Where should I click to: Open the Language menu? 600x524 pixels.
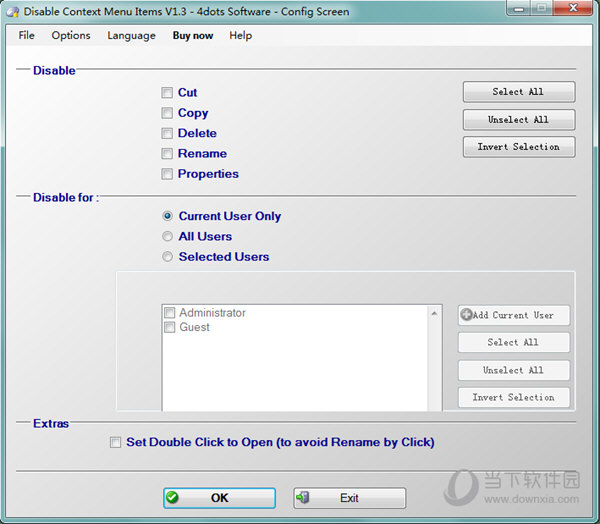coord(131,35)
